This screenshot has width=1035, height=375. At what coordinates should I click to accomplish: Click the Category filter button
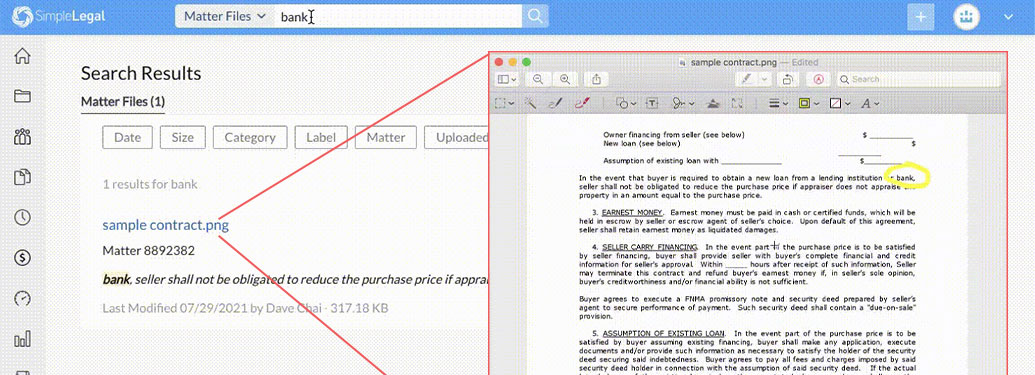pos(250,137)
